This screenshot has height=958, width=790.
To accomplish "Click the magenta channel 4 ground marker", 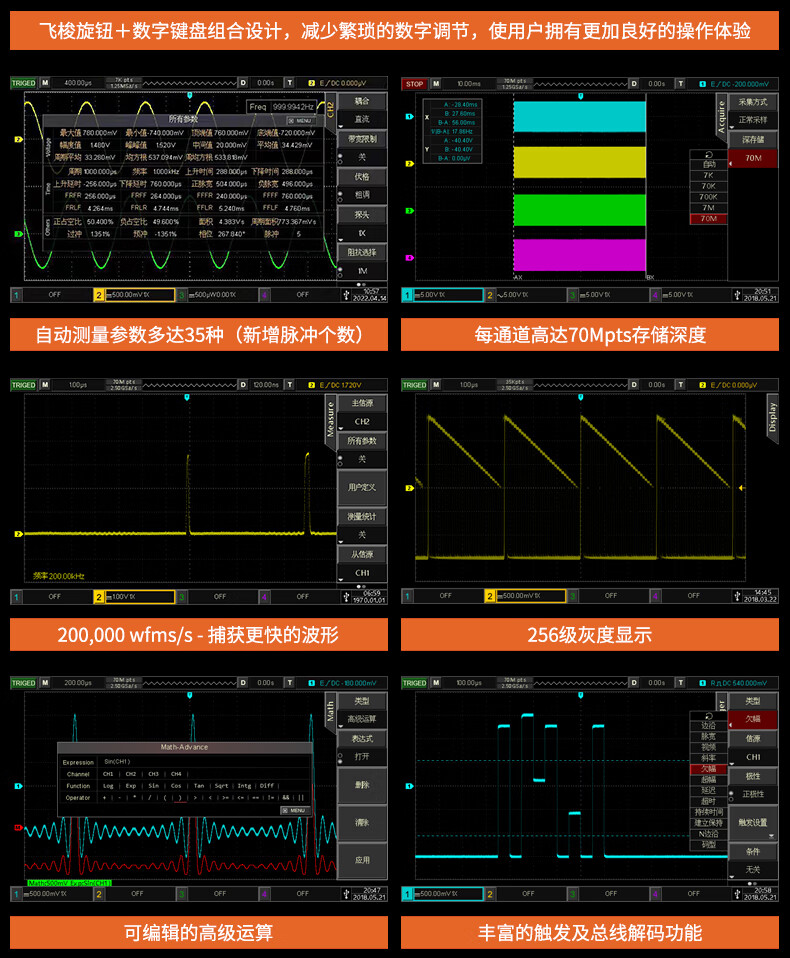I will pyautogui.click(x=408, y=257).
